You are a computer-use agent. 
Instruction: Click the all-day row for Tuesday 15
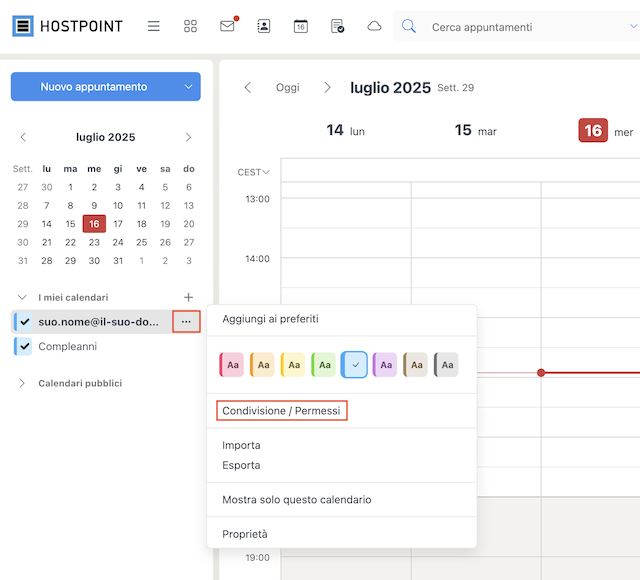coord(476,170)
